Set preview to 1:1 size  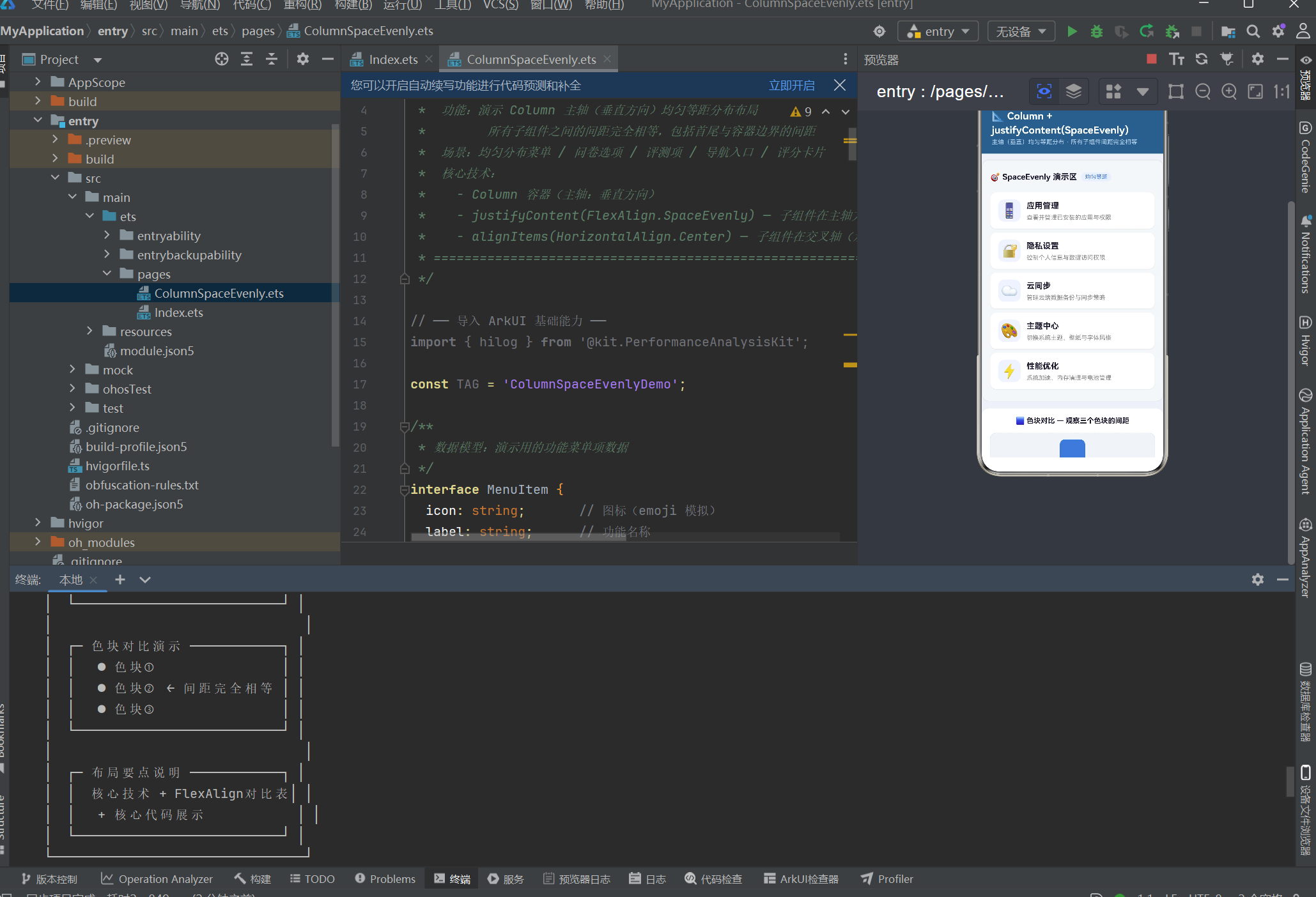click(1281, 91)
